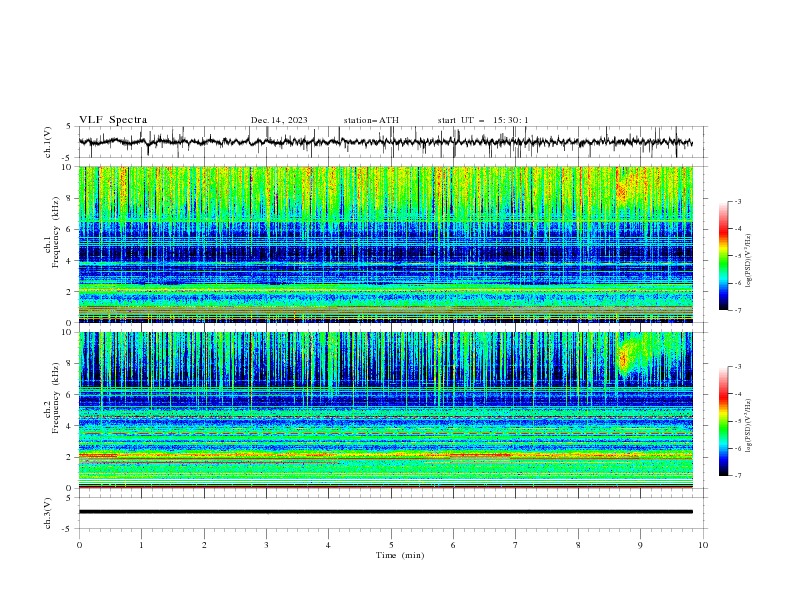Click time axis tick label "3"
Viewport: 792px width, 612px height.
[x=266, y=545]
